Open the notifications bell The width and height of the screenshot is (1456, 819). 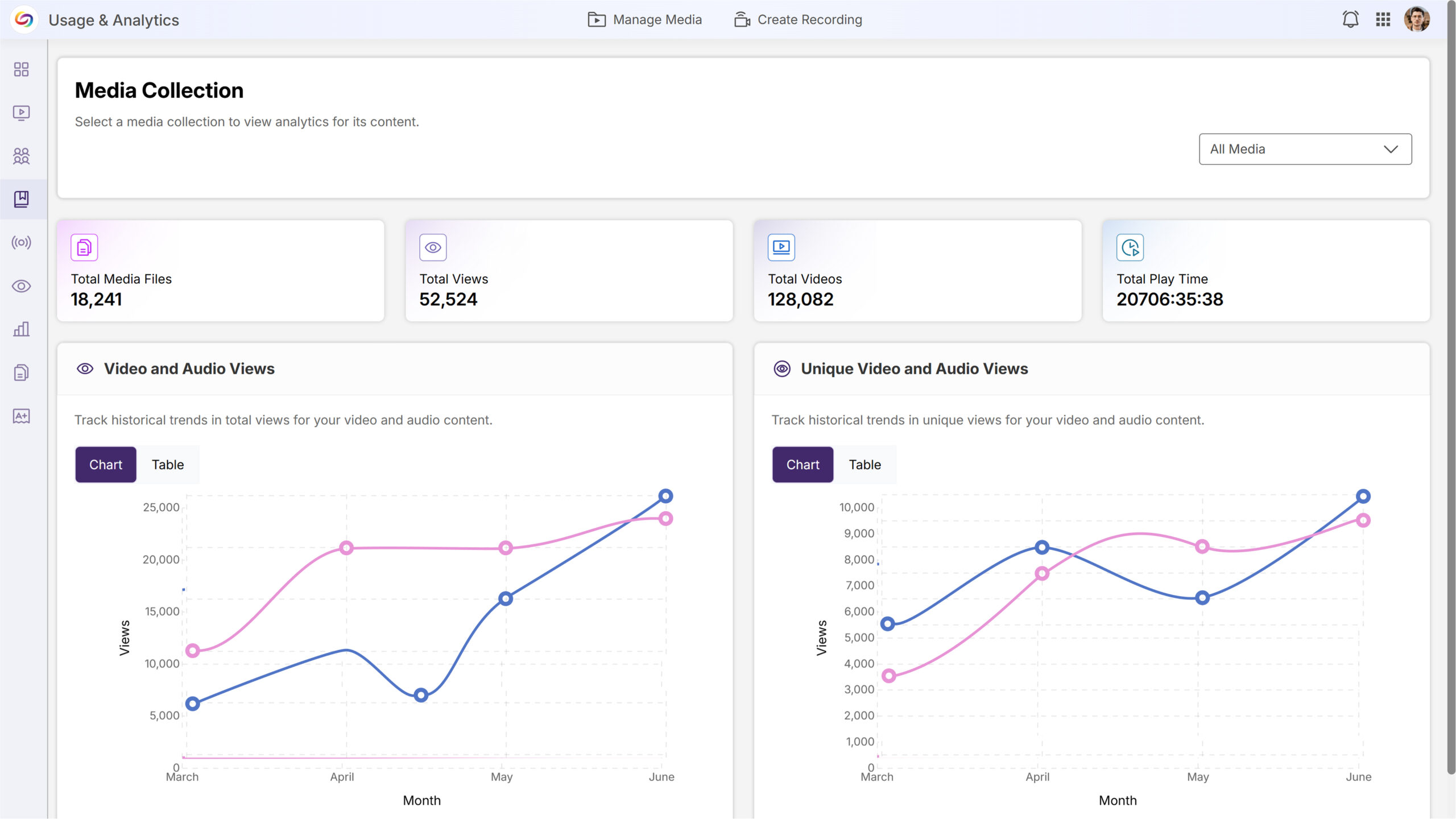coord(1350,20)
